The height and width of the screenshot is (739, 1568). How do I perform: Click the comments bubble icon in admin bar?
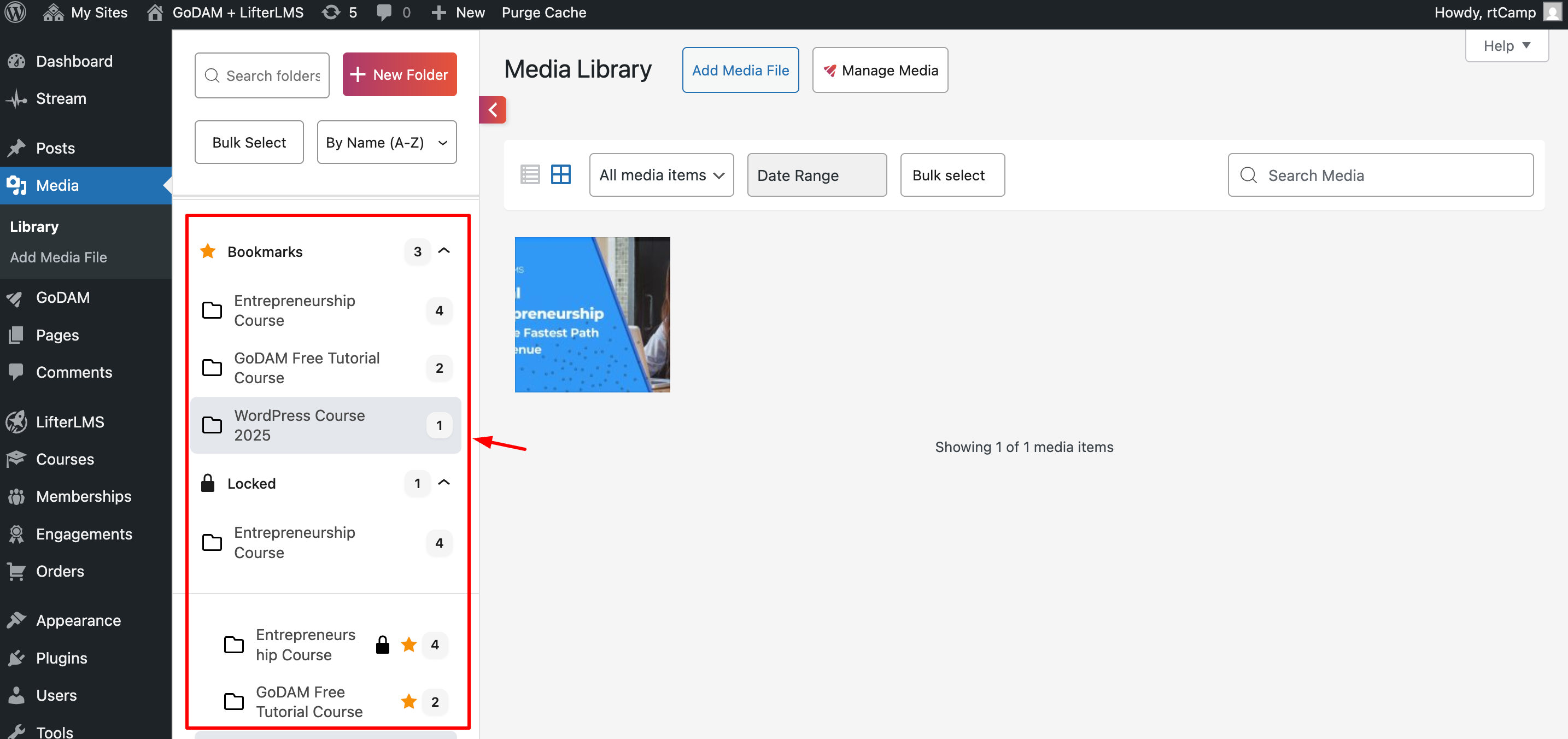[x=384, y=13]
